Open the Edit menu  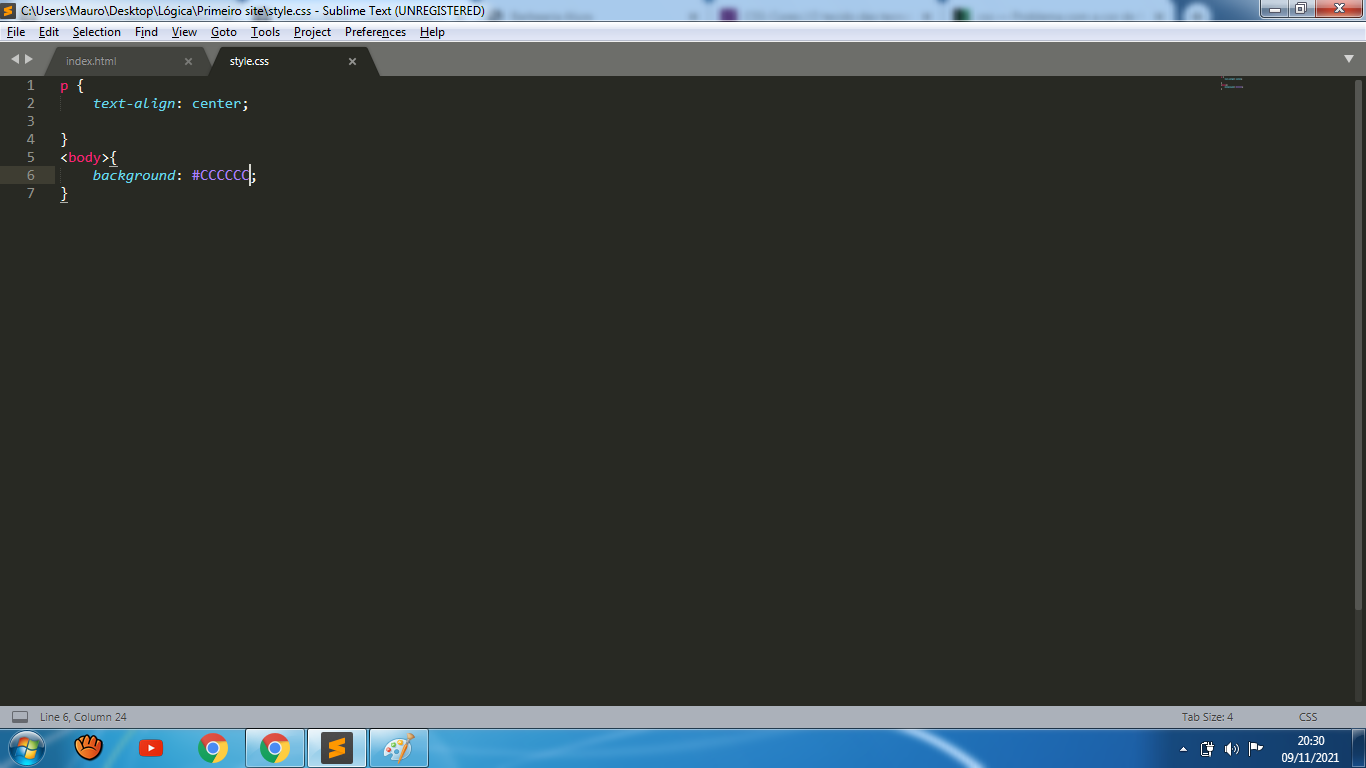tap(49, 32)
